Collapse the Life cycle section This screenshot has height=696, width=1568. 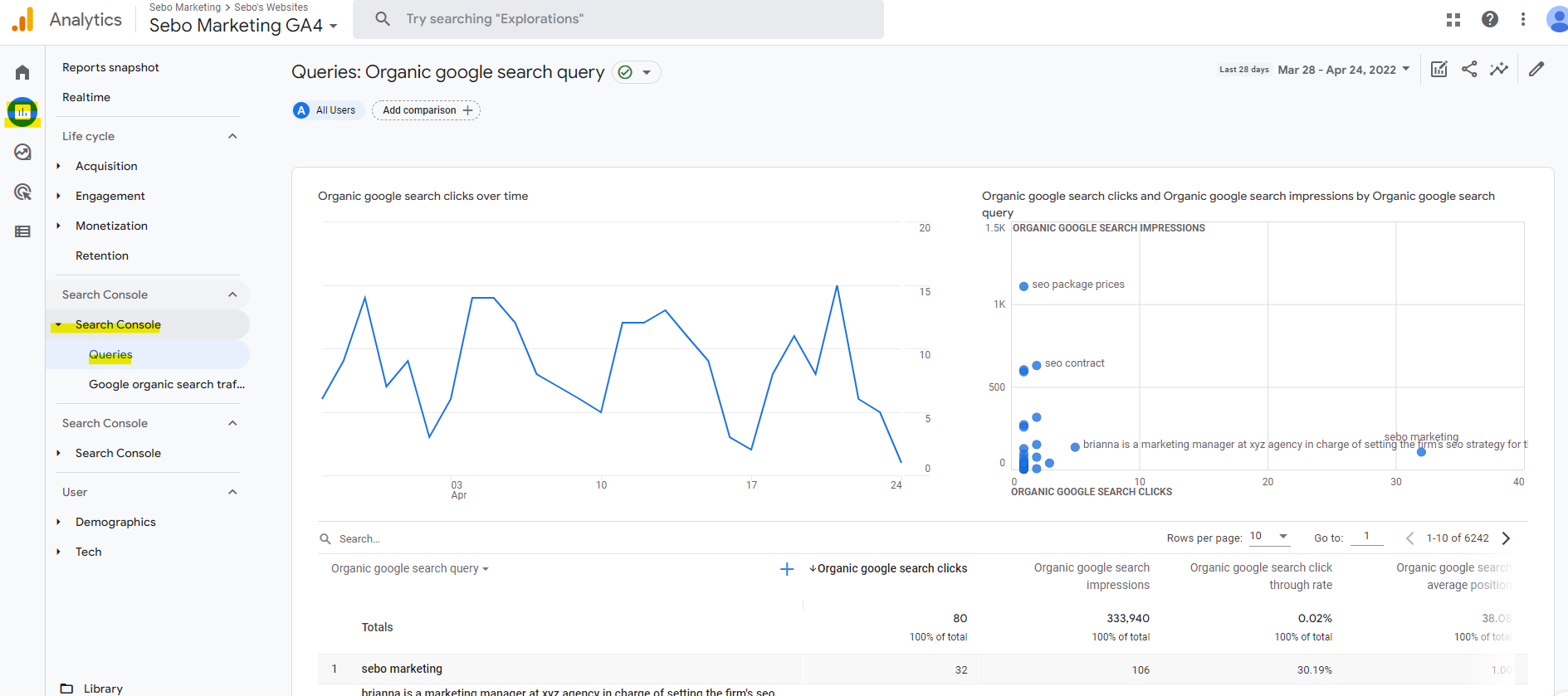pos(232,136)
